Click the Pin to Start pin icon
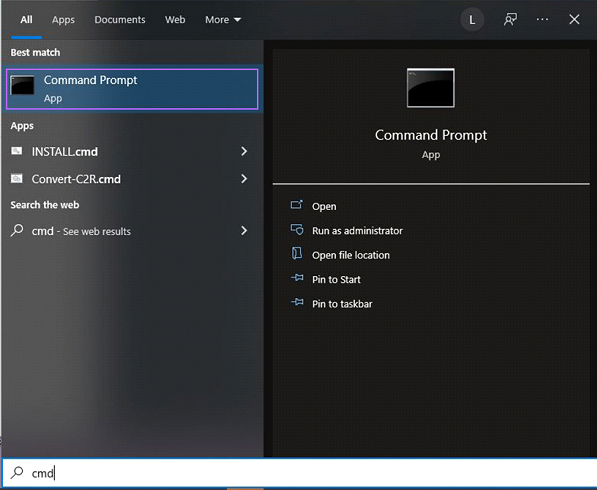The width and height of the screenshot is (597, 490). pos(297,278)
